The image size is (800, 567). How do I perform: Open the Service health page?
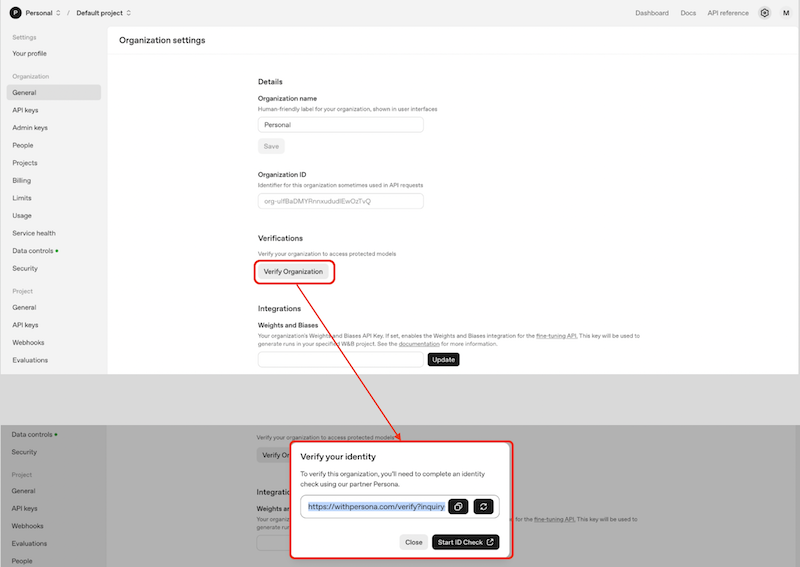pyautogui.click(x=34, y=233)
